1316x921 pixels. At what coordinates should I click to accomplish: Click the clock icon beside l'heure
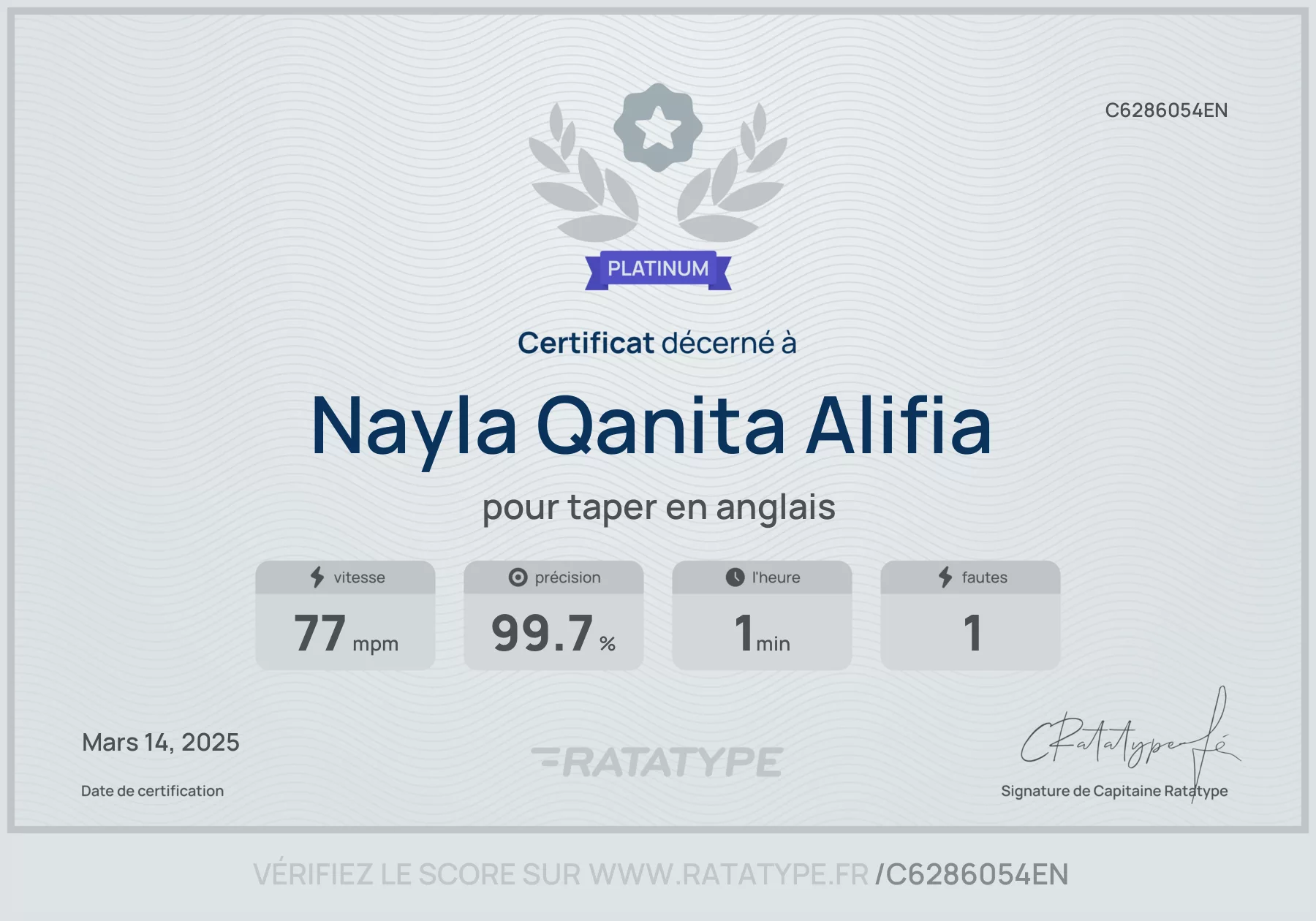735,577
